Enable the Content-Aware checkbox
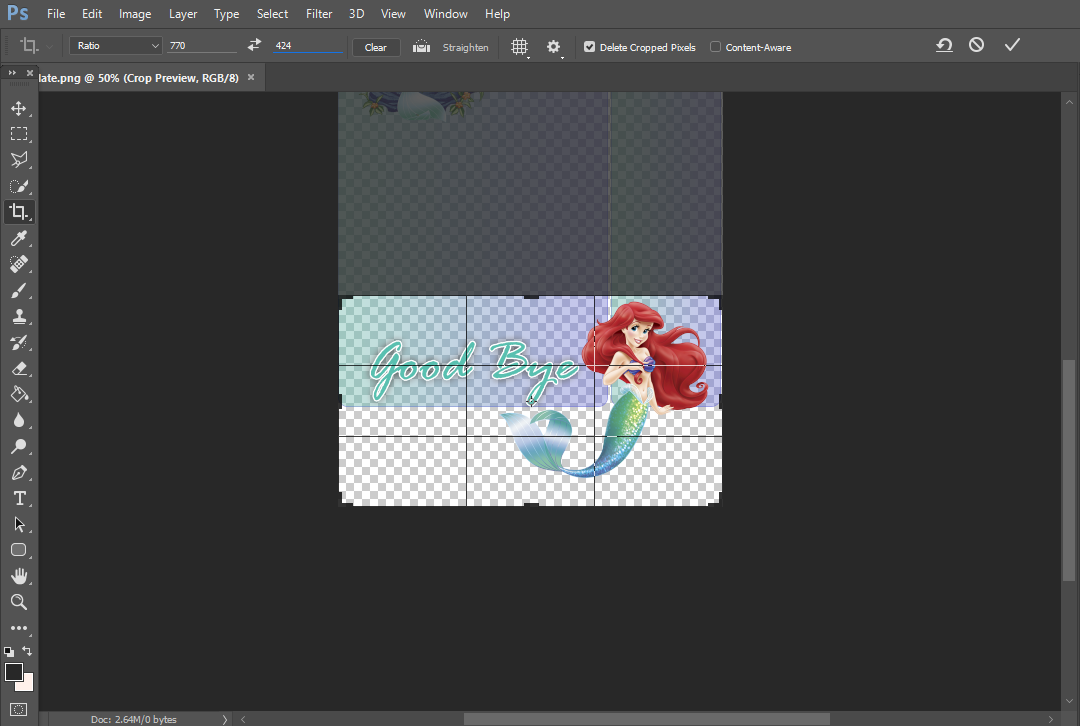Image resolution: width=1080 pixels, height=726 pixels. (x=716, y=47)
